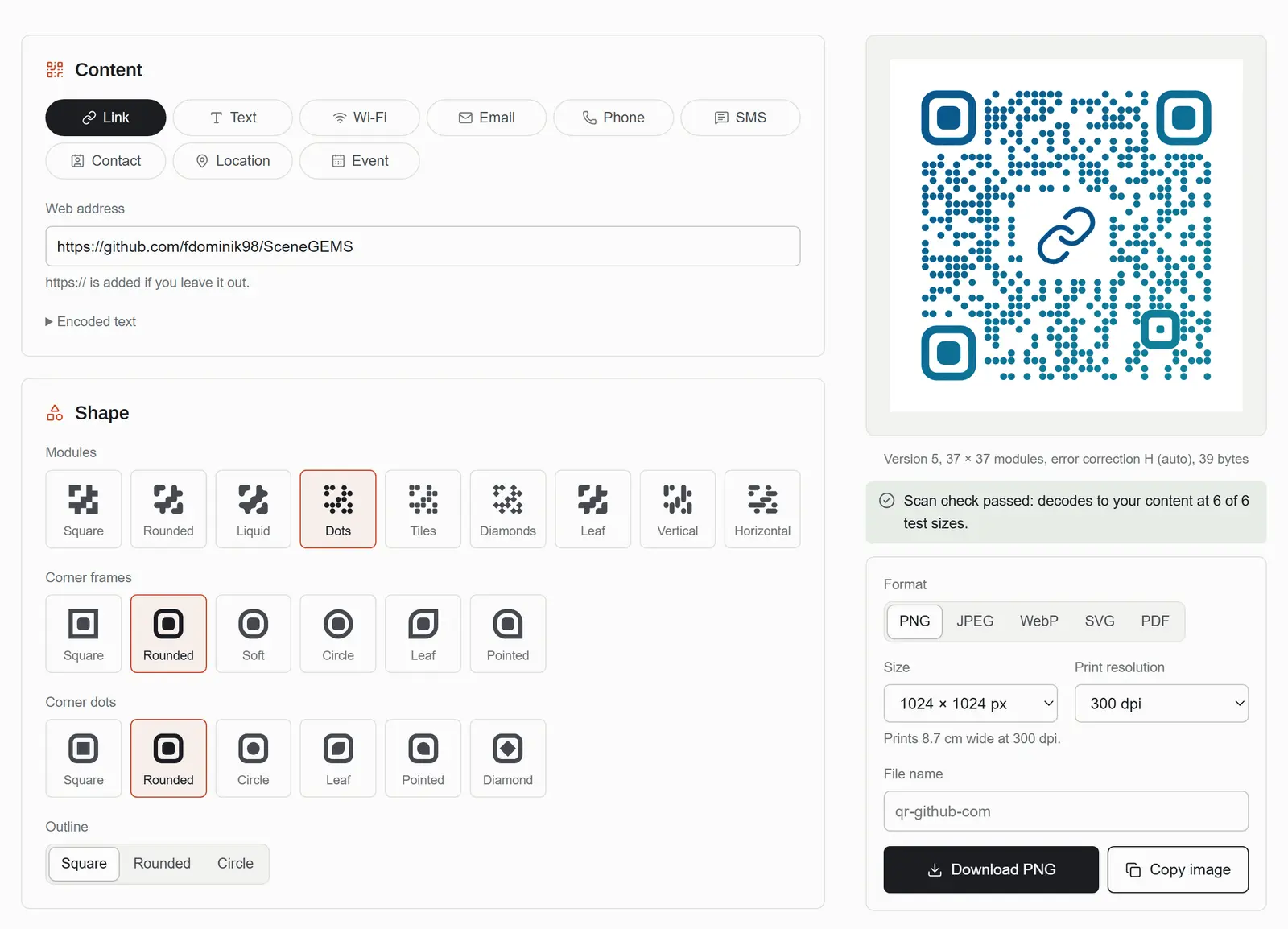Image resolution: width=1288 pixels, height=929 pixels.
Task: Set corner frames to Soft
Action: (x=254, y=634)
